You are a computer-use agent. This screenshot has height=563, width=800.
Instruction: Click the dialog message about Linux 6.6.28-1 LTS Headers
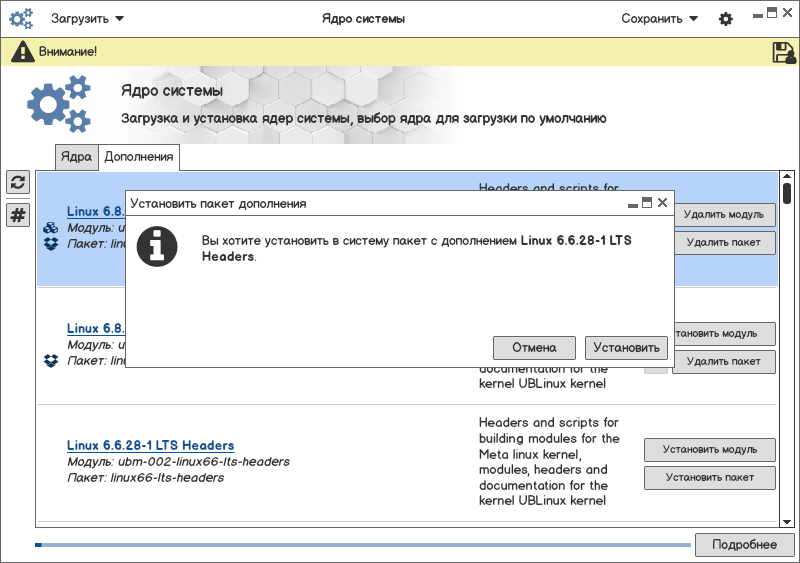click(x=416, y=249)
